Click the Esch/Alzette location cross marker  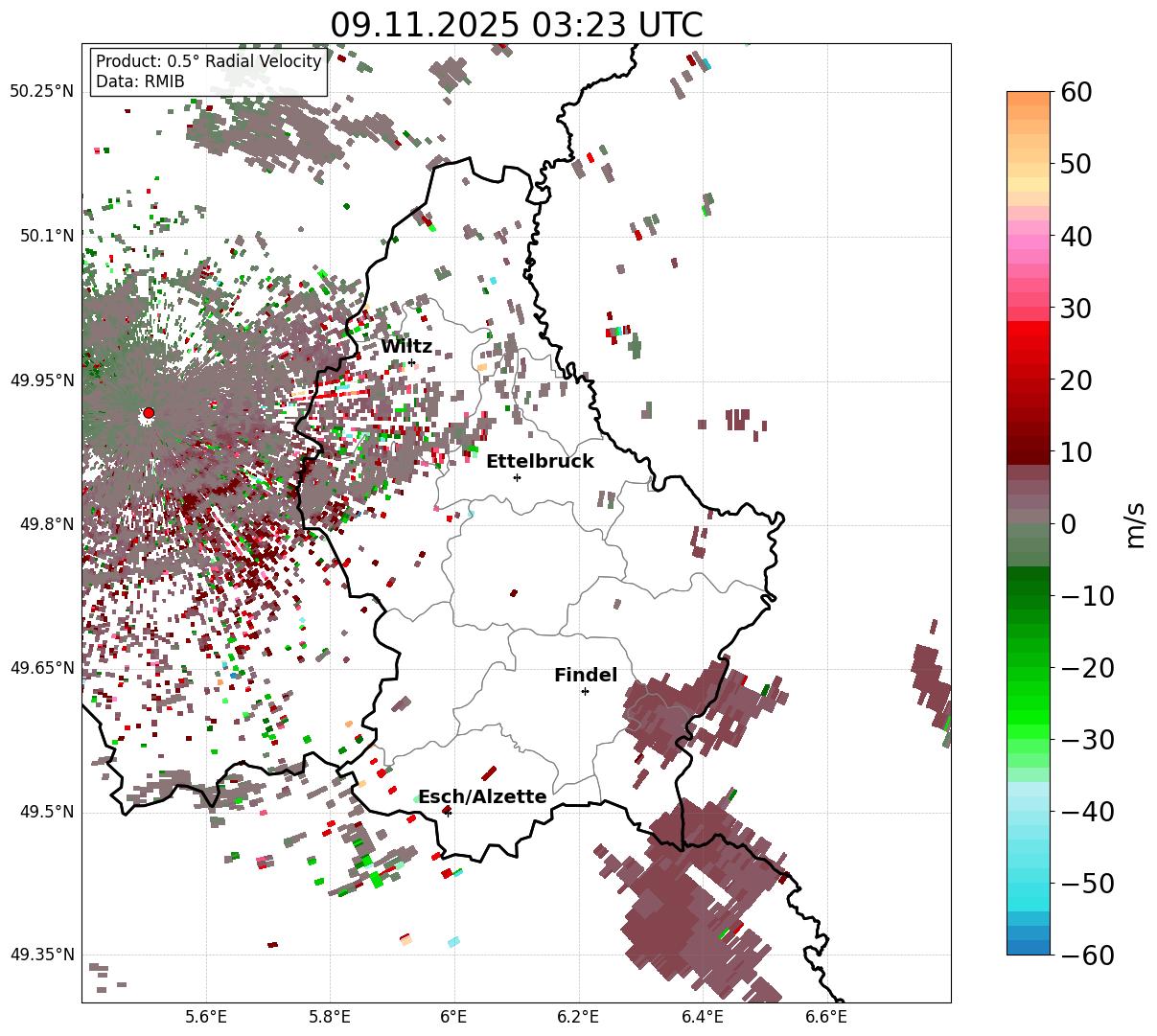tap(448, 813)
